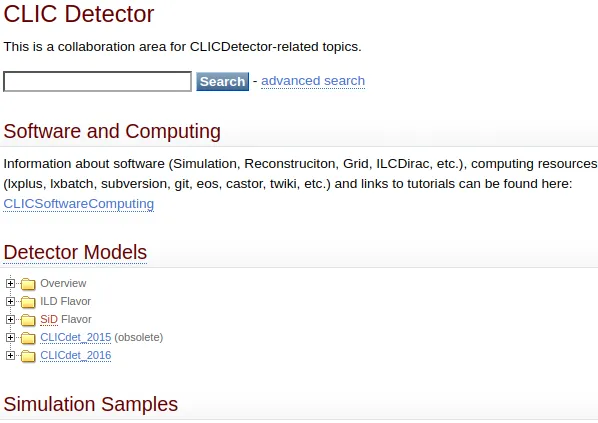This screenshot has height=423, width=598.
Task: Expand the SiD Flavor tree node
Action: pos(10,319)
